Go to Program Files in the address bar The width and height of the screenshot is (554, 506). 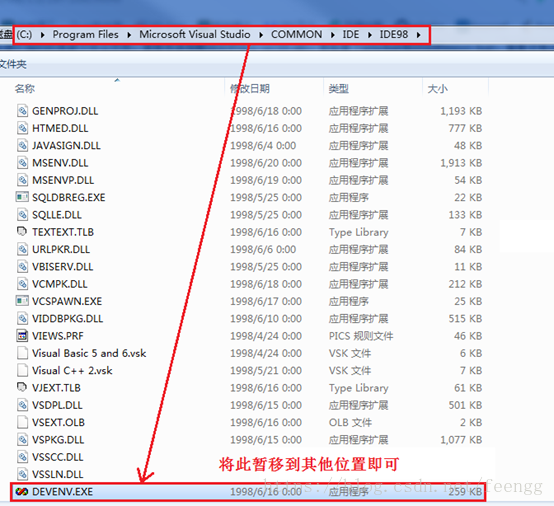point(86,34)
